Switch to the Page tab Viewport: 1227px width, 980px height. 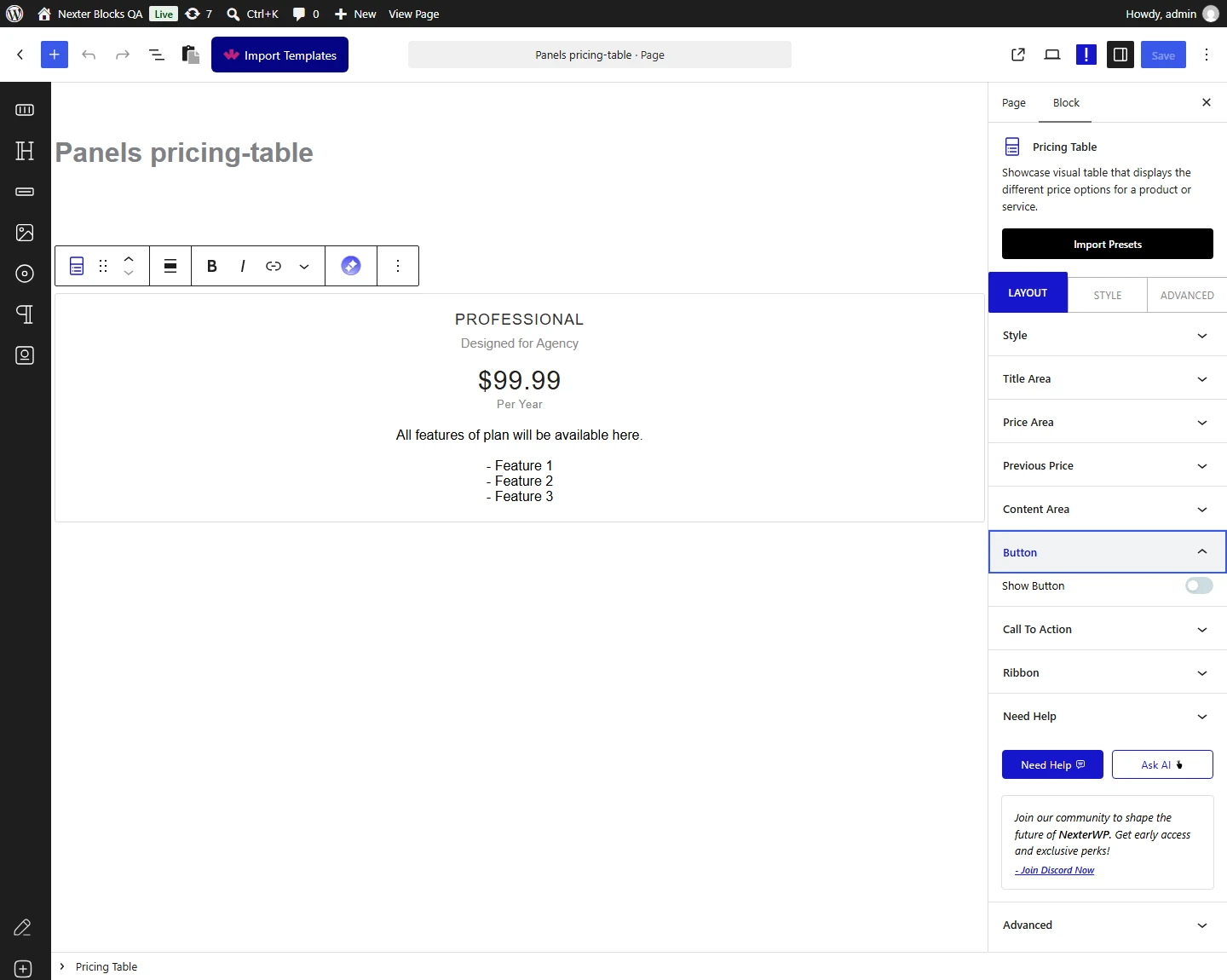pyautogui.click(x=1014, y=102)
